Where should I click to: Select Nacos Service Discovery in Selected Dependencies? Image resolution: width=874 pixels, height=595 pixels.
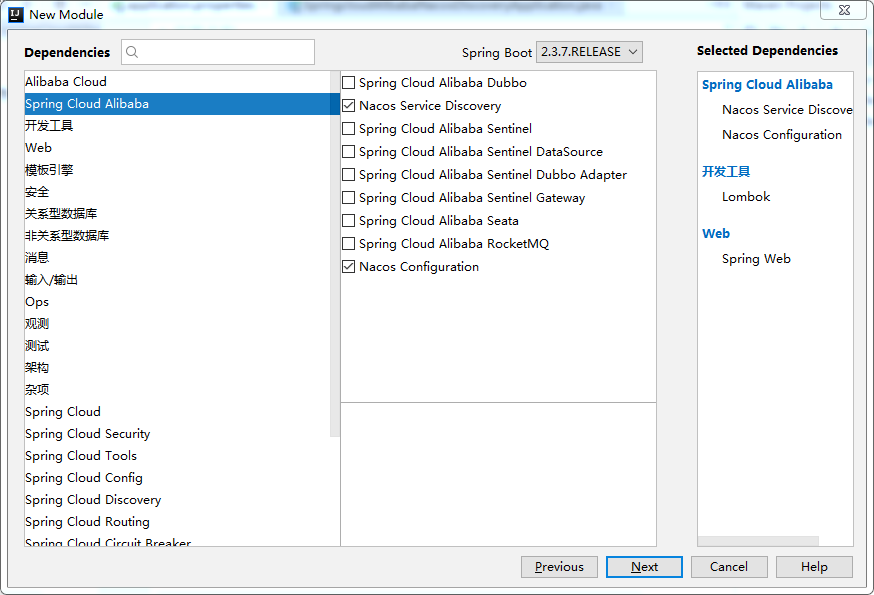787,110
